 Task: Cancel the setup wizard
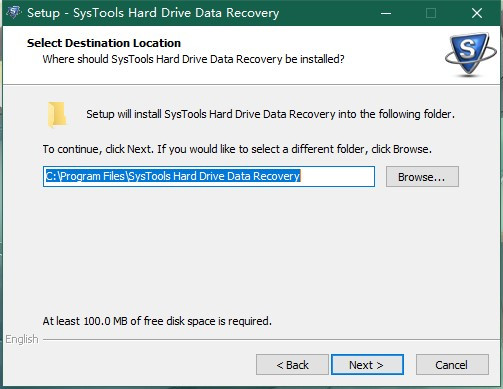[452, 365]
